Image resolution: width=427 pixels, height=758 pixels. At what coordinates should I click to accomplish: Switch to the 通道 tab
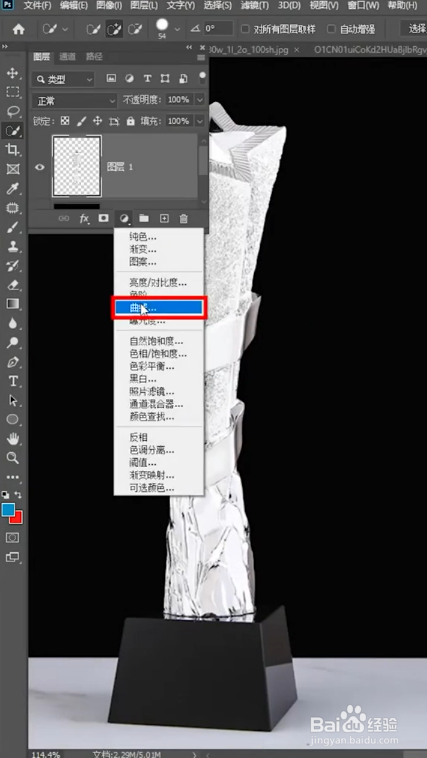pyautogui.click(x=67, y=57)
